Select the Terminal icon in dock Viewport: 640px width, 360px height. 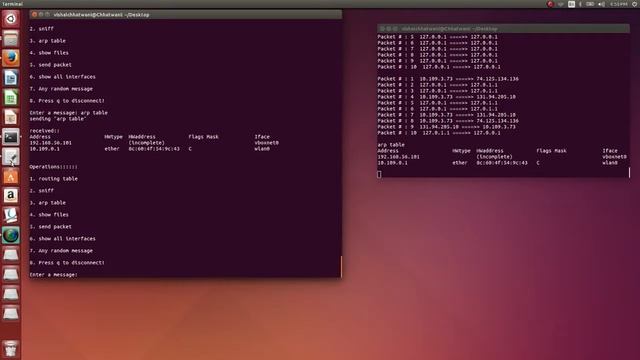pyautogui.click(x=11, y=137)
